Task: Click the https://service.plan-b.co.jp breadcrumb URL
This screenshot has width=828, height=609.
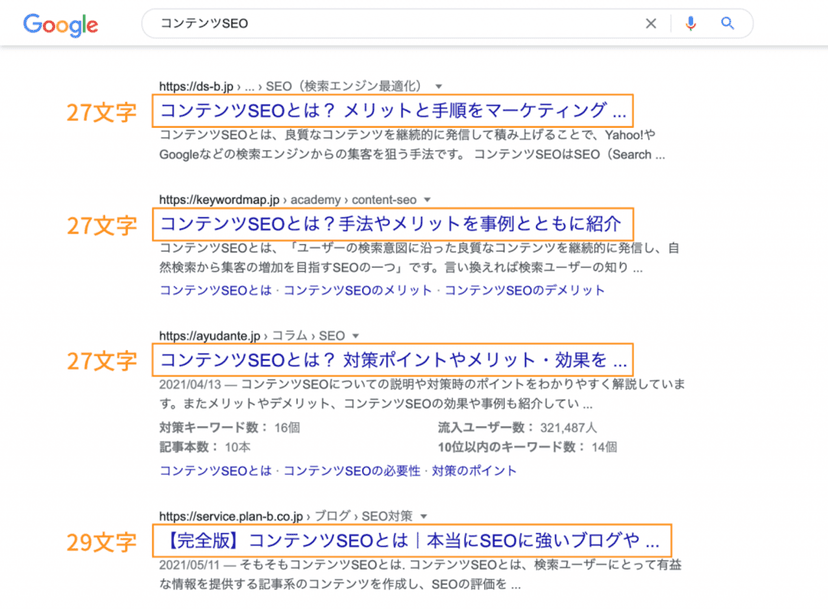Action: click(x=231, y=516)
